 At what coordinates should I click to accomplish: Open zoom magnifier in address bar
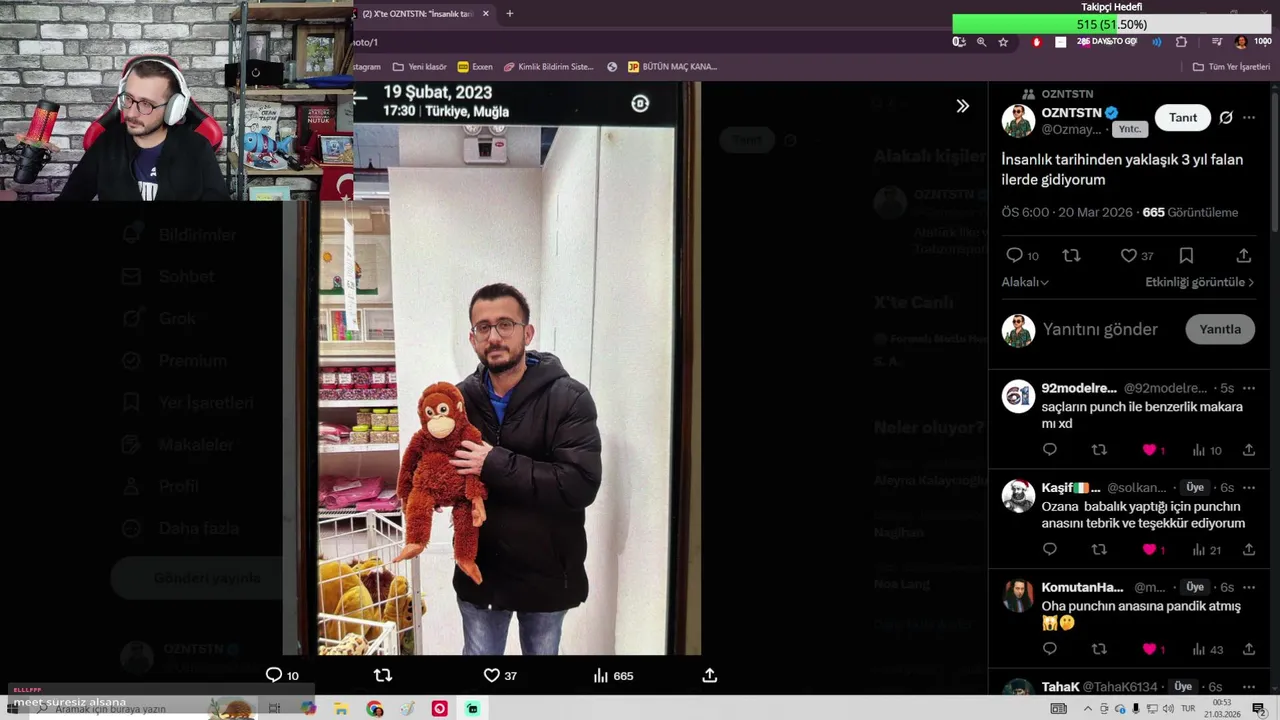981,42
